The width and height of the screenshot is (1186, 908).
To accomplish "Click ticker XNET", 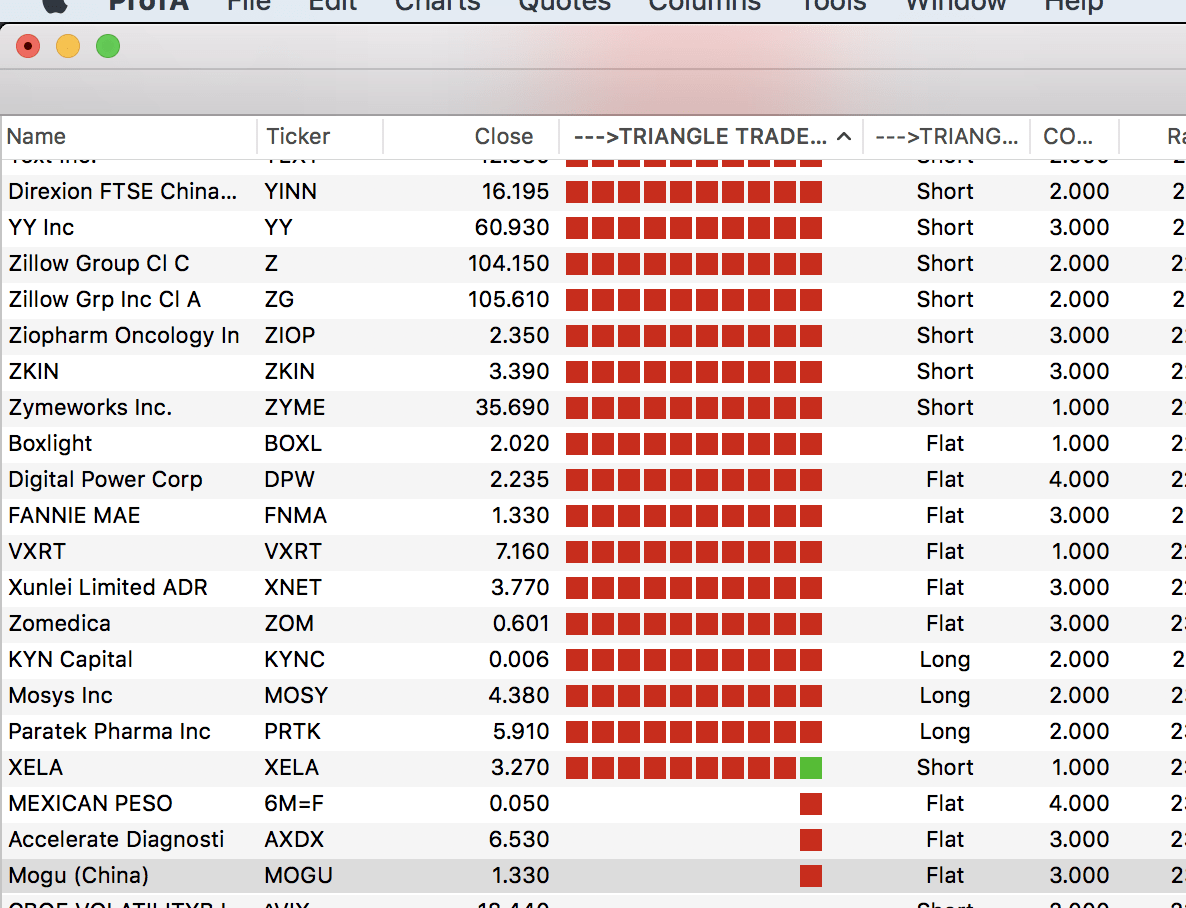I will pos(293,587).
